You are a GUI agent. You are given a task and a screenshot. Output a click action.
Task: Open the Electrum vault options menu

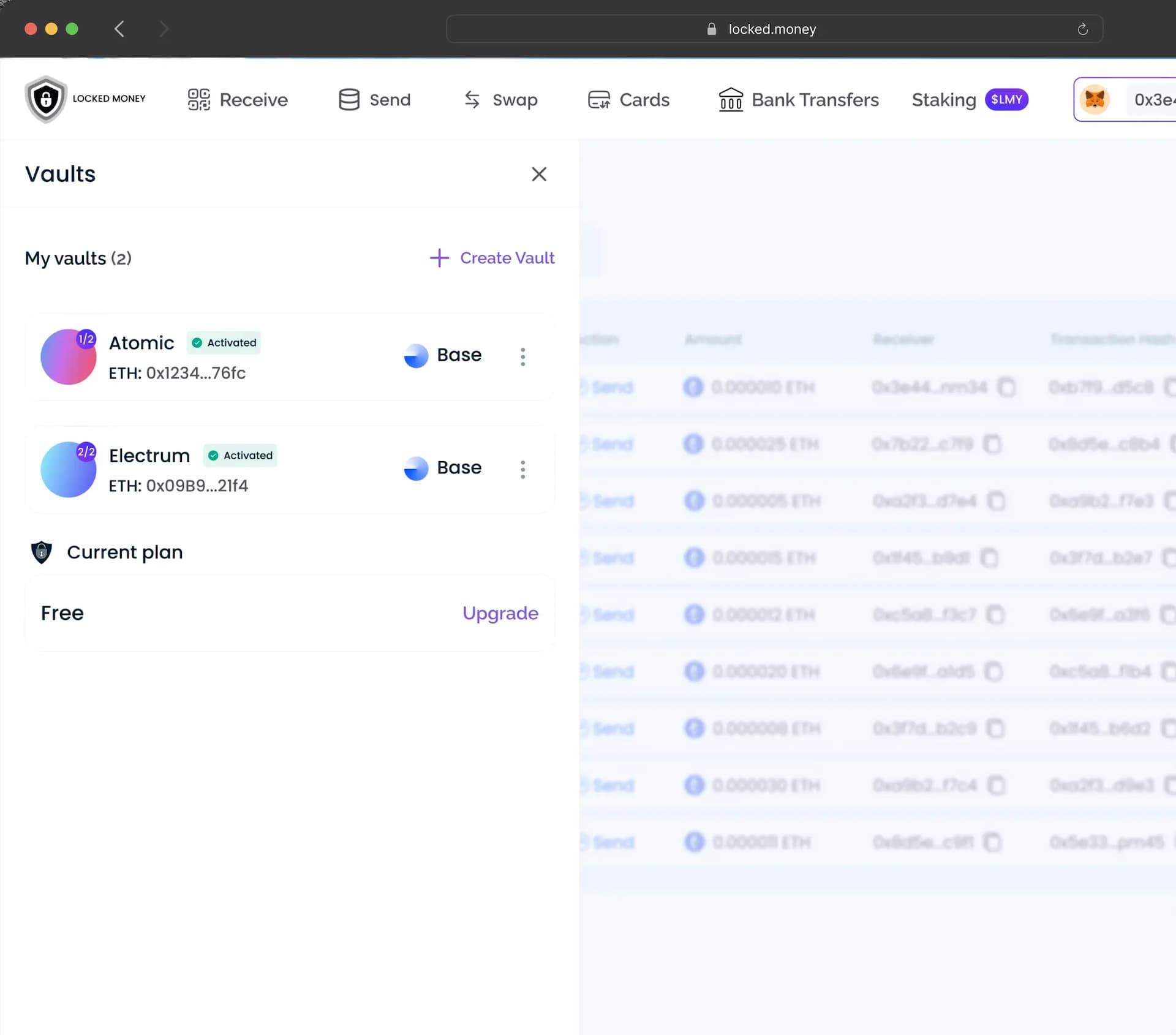[522, 470]
